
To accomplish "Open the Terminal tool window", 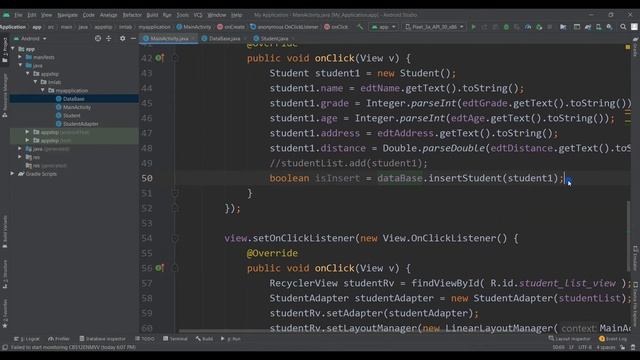I will (175, 339).
